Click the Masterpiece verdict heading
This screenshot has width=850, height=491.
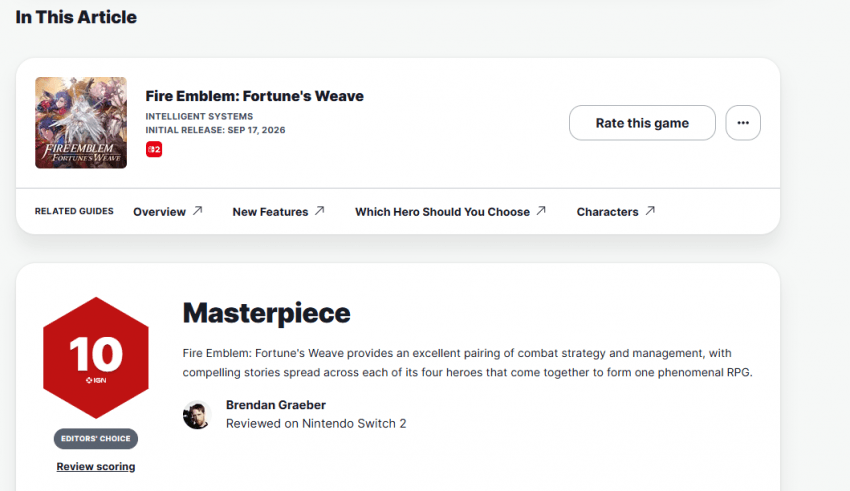pyautogui.click(x=266, y=313)
